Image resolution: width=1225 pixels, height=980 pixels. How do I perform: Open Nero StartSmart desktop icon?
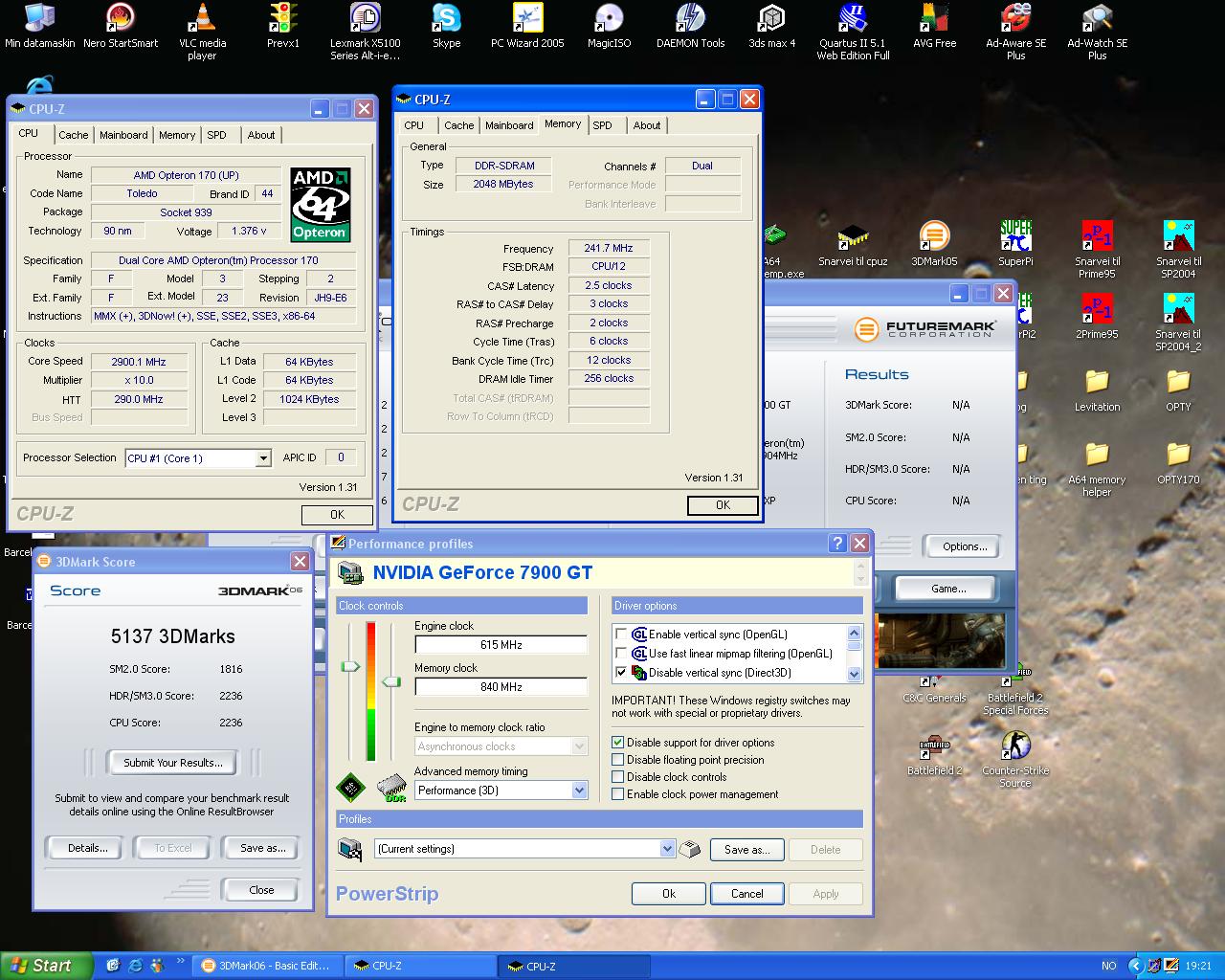tap(121, 26)
